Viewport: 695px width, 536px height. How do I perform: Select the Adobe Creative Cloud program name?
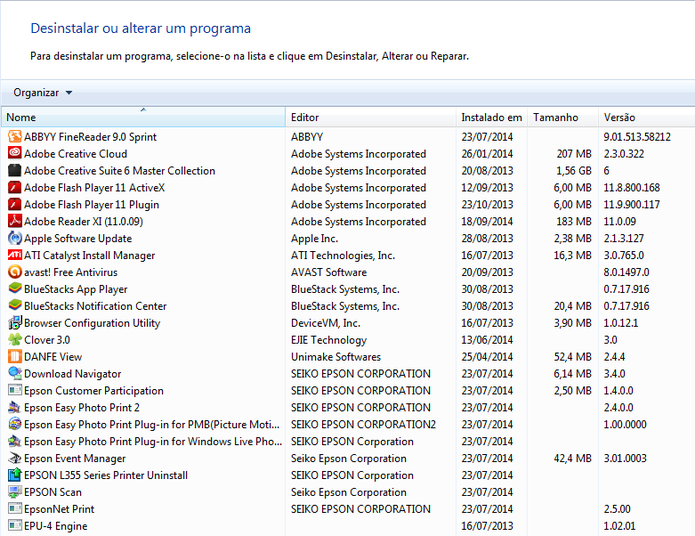75,154
